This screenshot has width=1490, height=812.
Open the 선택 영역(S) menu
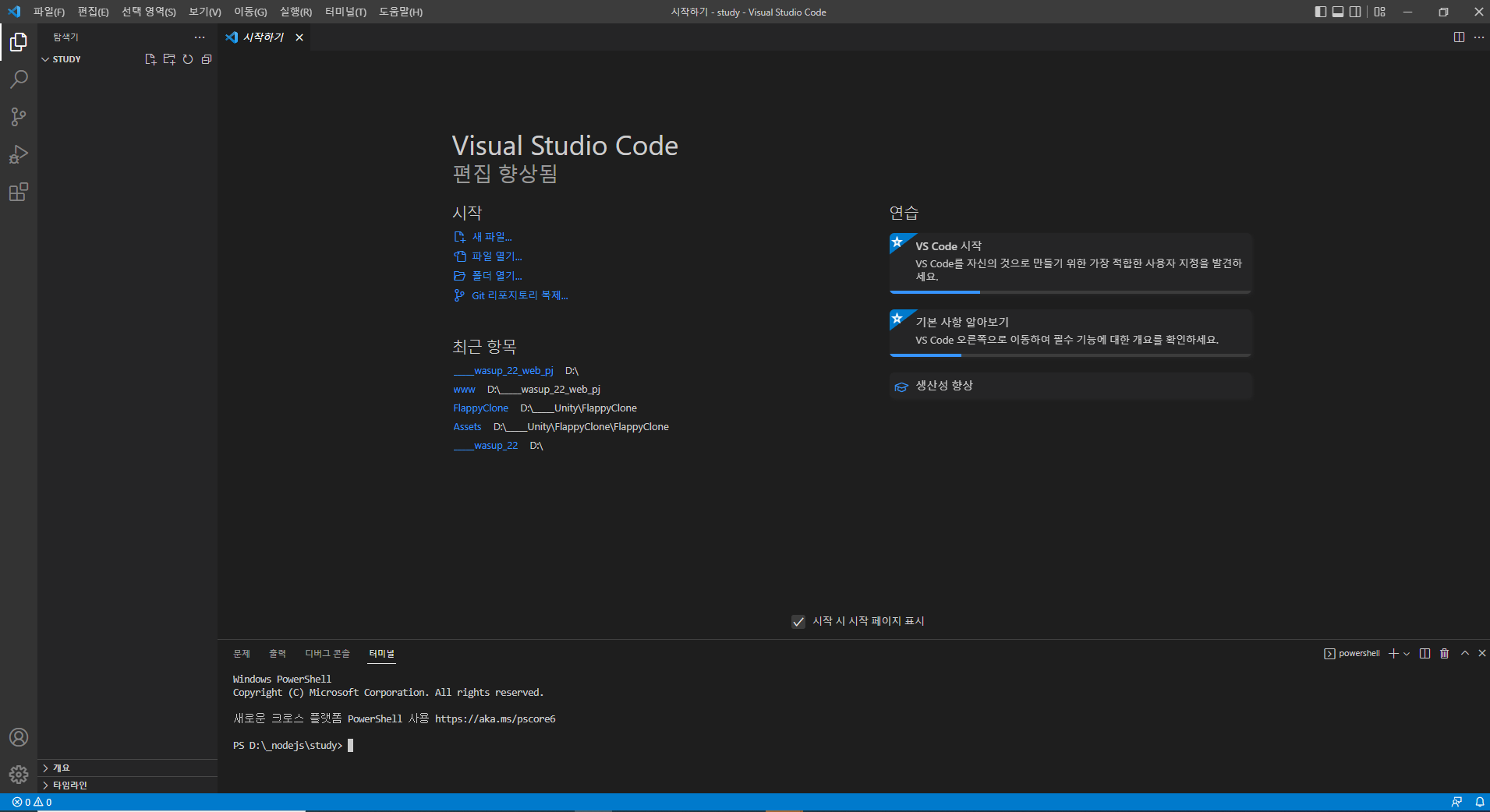click(149, 12)
